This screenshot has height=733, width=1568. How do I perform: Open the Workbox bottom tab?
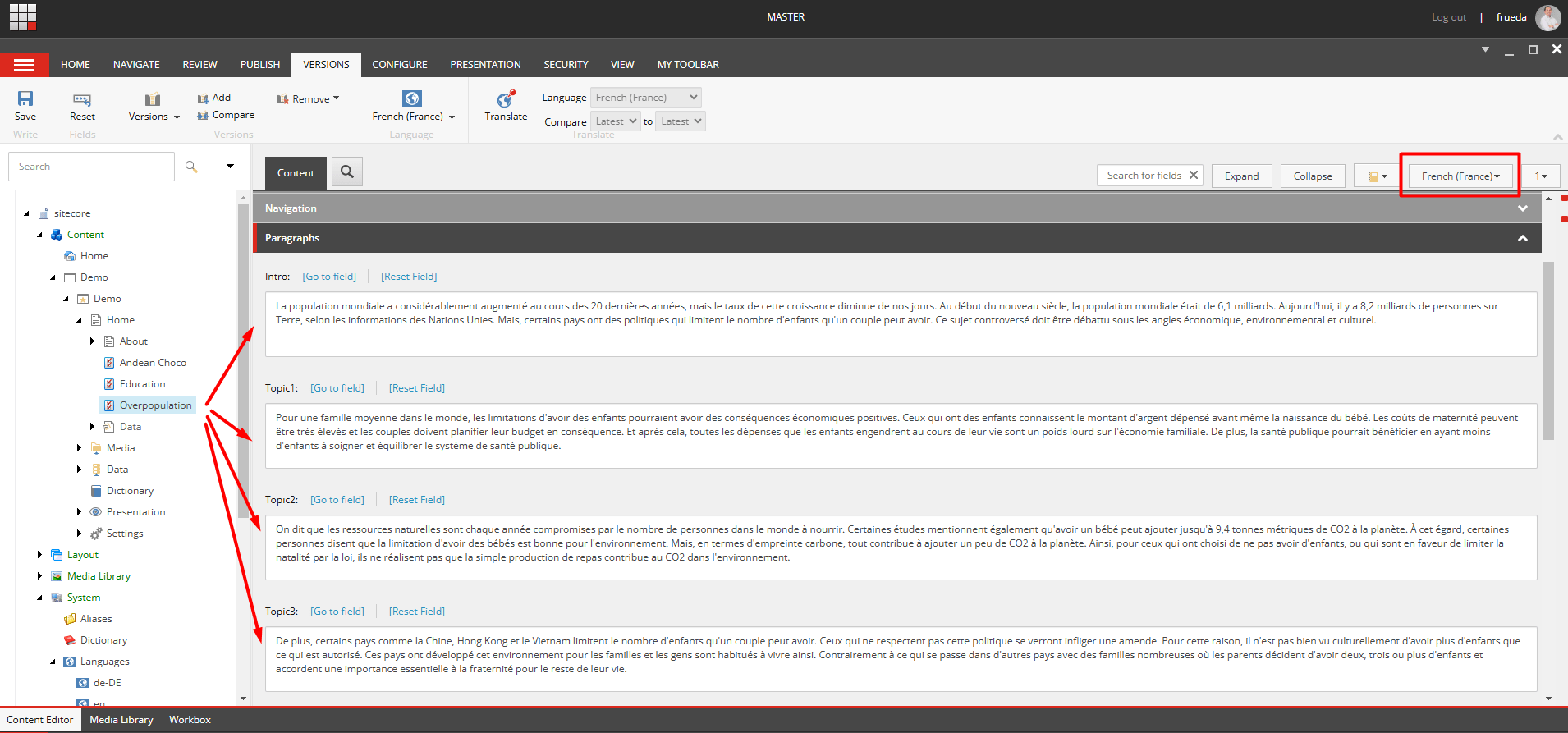tap(190, 720)
